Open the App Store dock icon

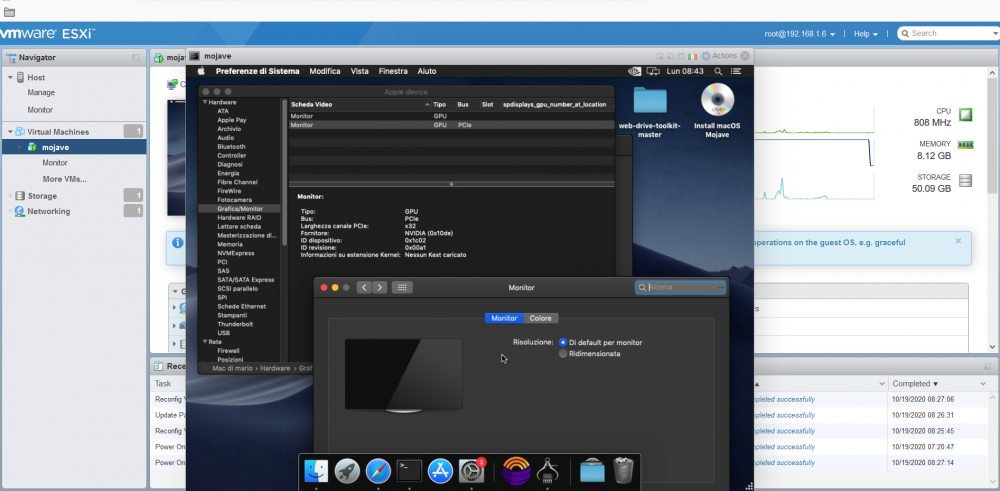440,471
